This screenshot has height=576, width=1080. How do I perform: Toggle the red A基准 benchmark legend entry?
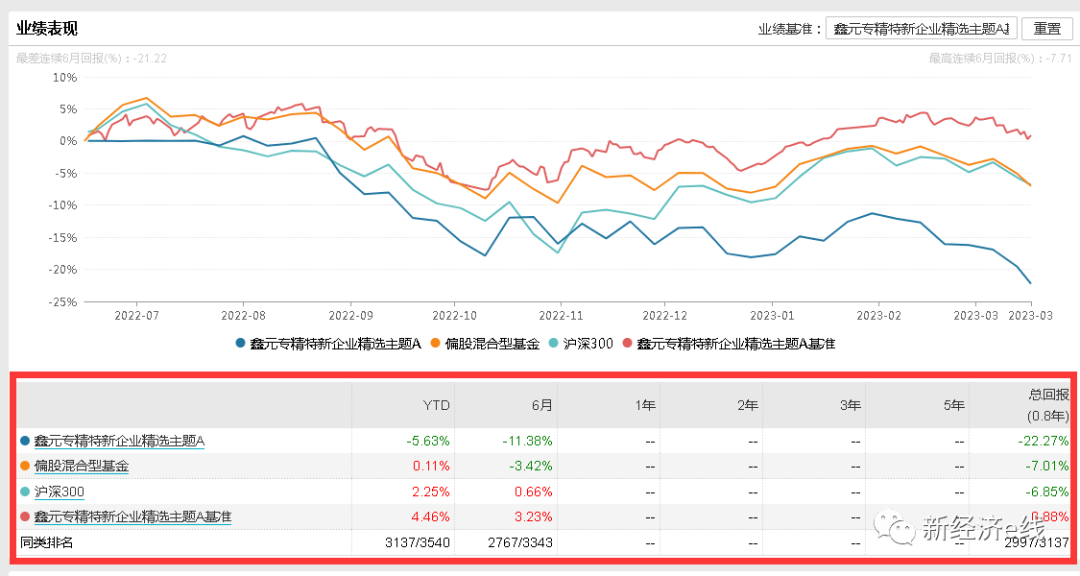(x=728, y=343)
